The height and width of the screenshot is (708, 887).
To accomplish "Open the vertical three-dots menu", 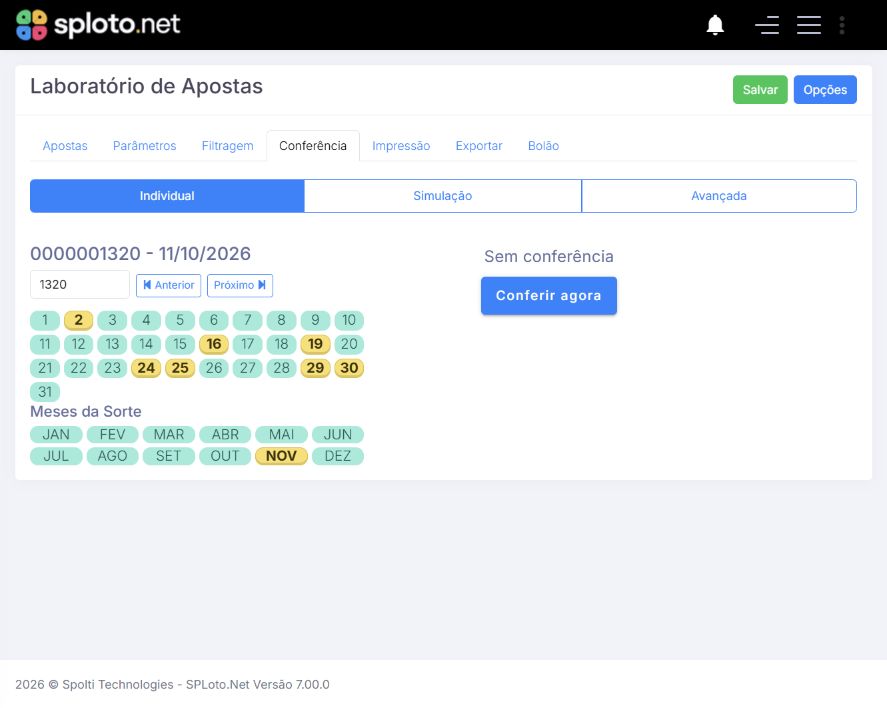I will point(842,25).
